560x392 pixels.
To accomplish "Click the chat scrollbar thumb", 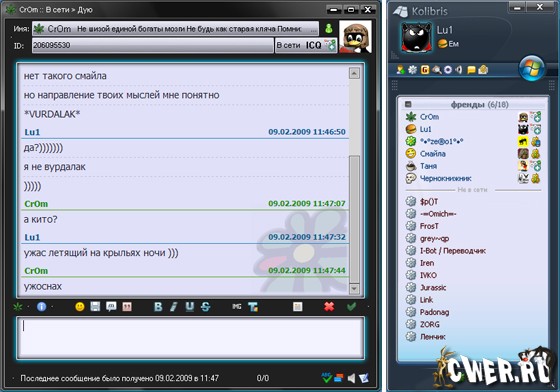I will click(x=354, y=219).
